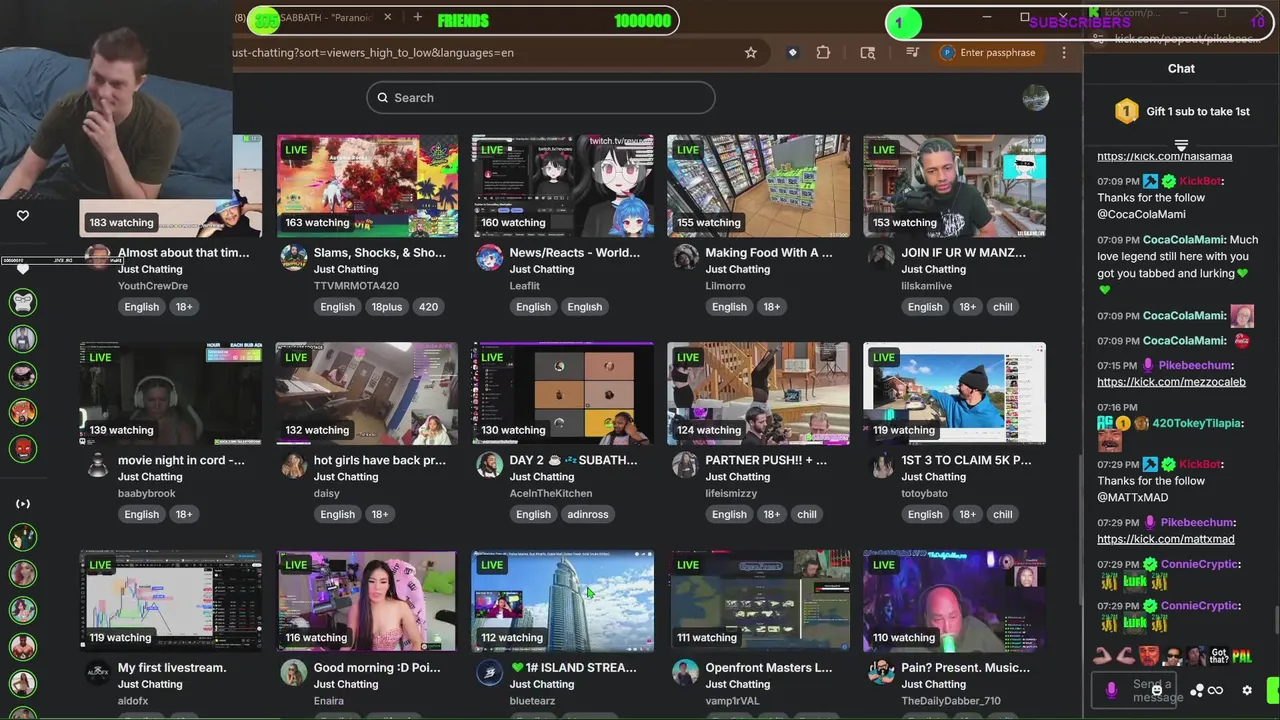Click the page URL in address bar
Image resolution: width=1280 pixels, height=720 pixels.
374,53
